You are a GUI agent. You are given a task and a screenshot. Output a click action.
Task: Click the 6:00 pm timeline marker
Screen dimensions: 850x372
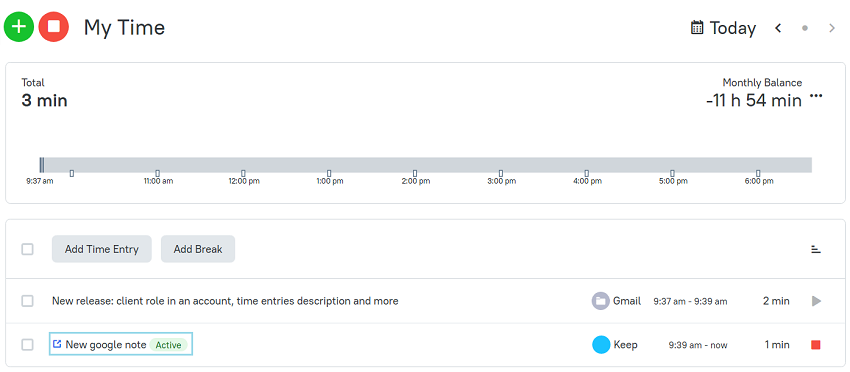758,174
